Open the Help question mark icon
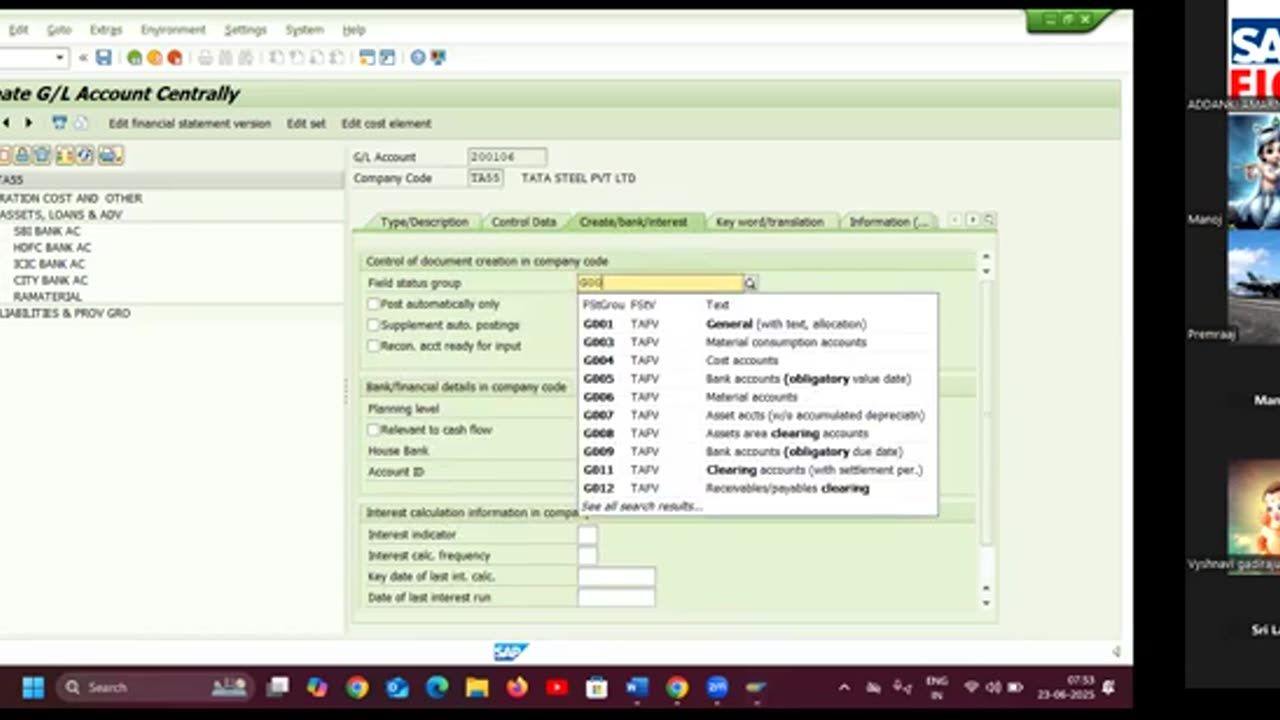The height and width of the screenshot is (720, 1280). click(418, 58)
